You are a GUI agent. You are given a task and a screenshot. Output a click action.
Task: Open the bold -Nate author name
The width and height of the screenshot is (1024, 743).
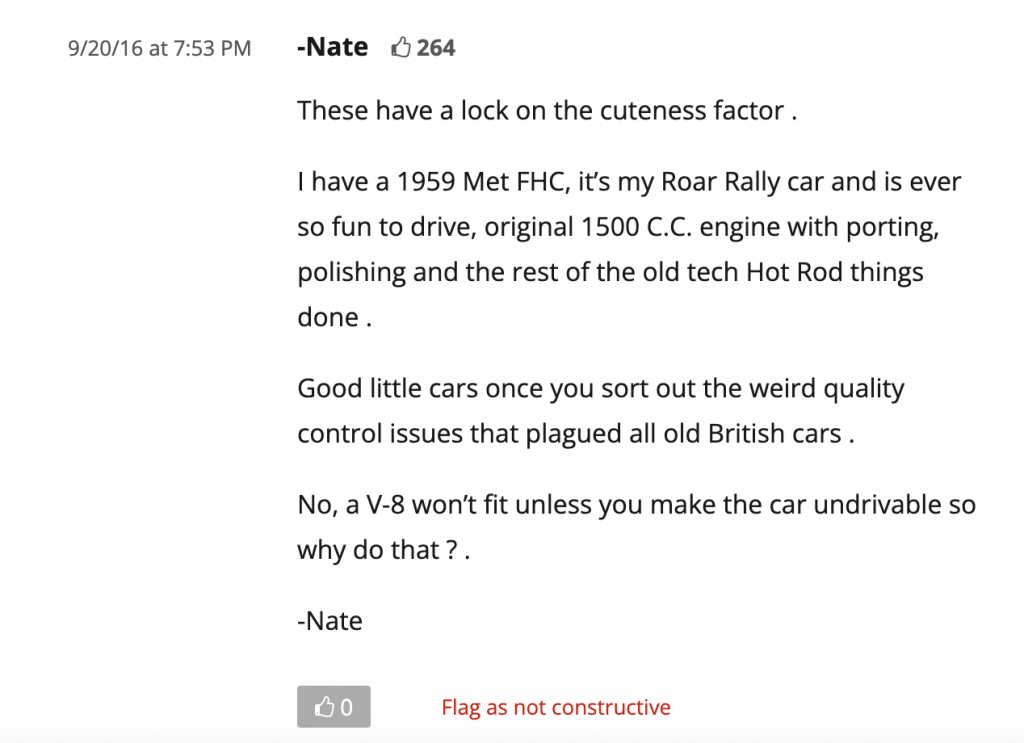[332, 47]
